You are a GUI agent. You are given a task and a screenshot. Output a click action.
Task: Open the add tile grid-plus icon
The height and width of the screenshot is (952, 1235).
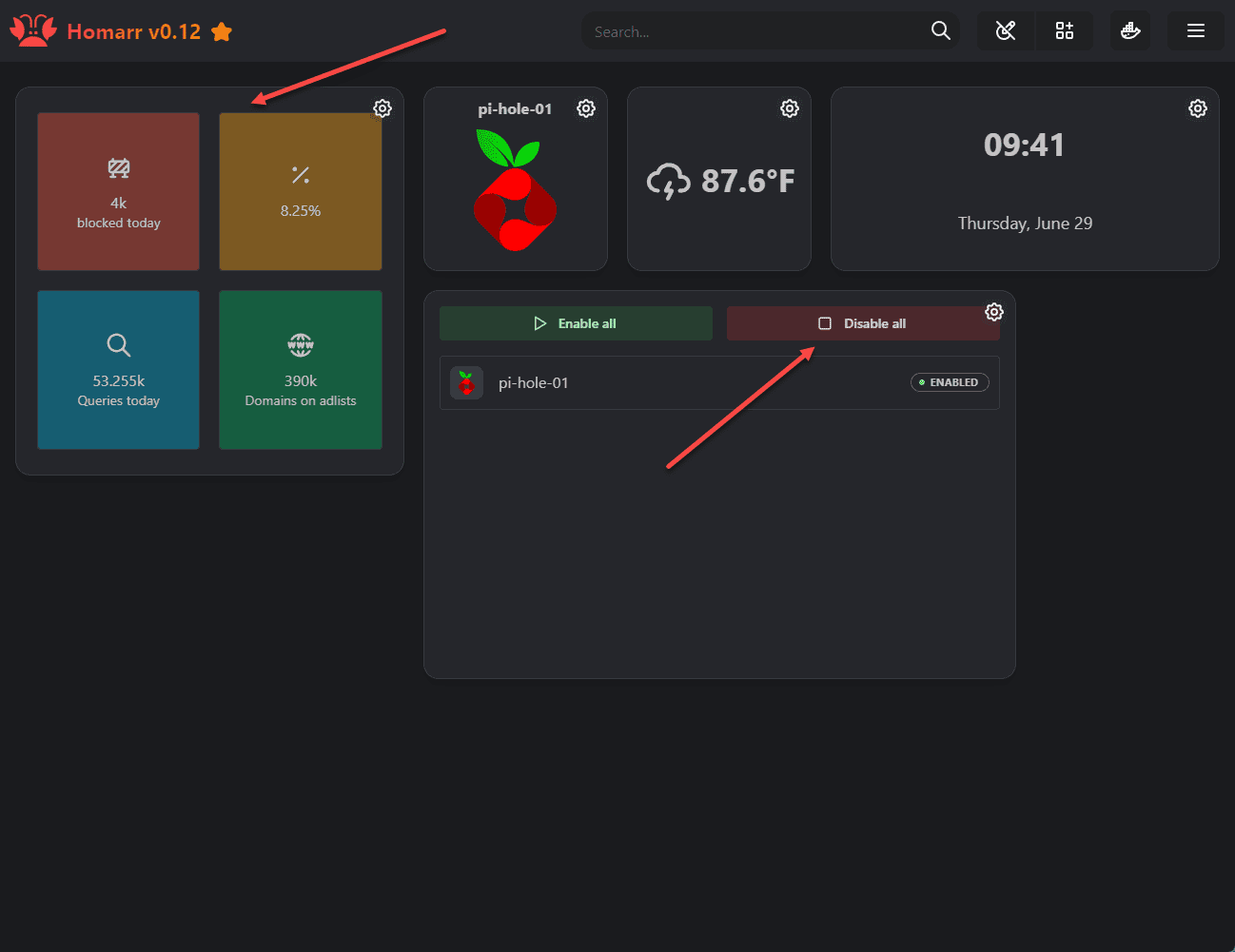pos(1065,30)
